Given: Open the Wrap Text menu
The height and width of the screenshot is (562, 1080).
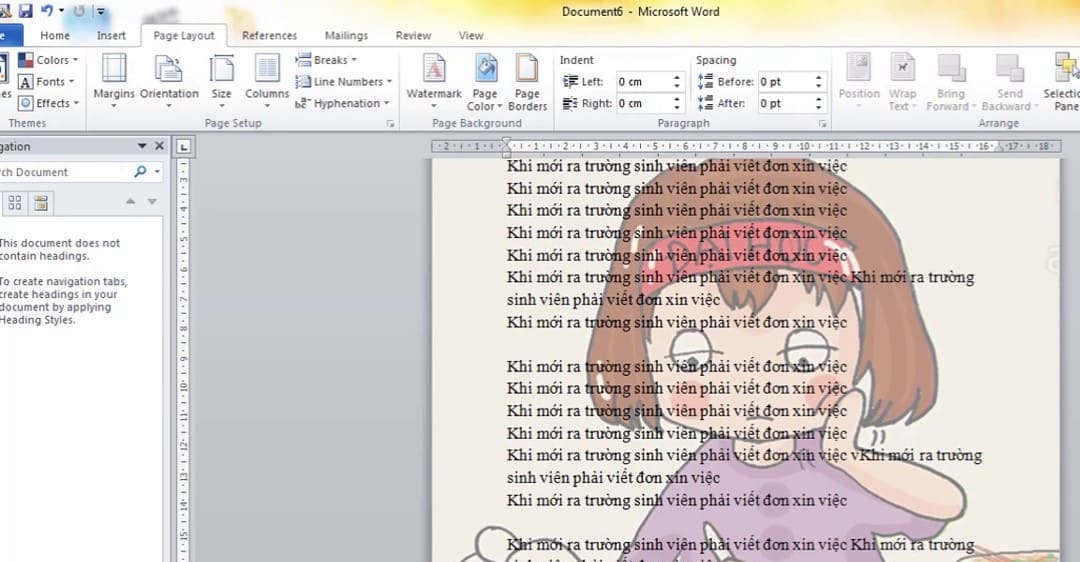Looking at the screenshot, I should coord(902,81).
